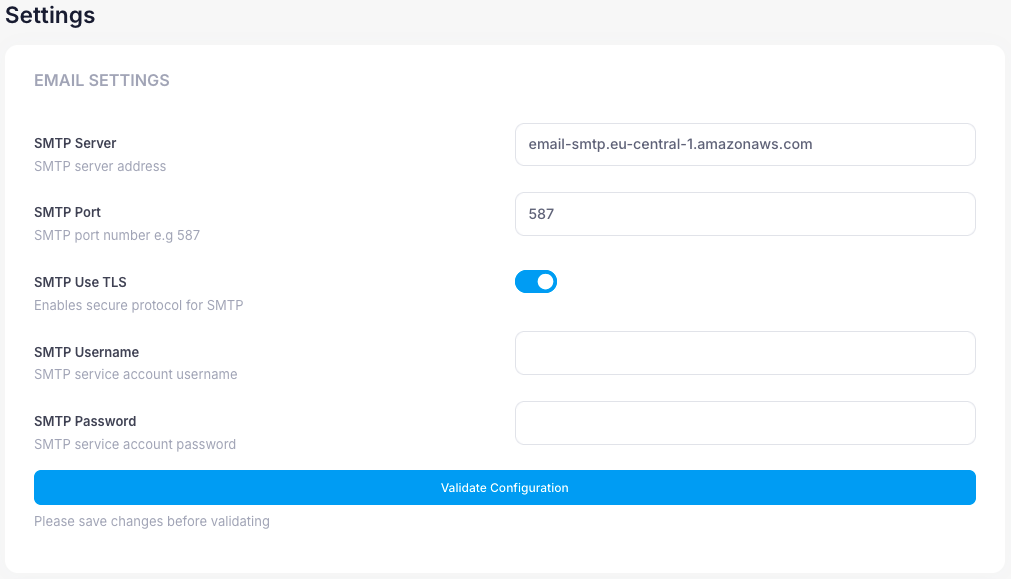This screenshot has width=1011, height=579.
Task: Click the empty SMTP Password field
Action: (745, 423)
